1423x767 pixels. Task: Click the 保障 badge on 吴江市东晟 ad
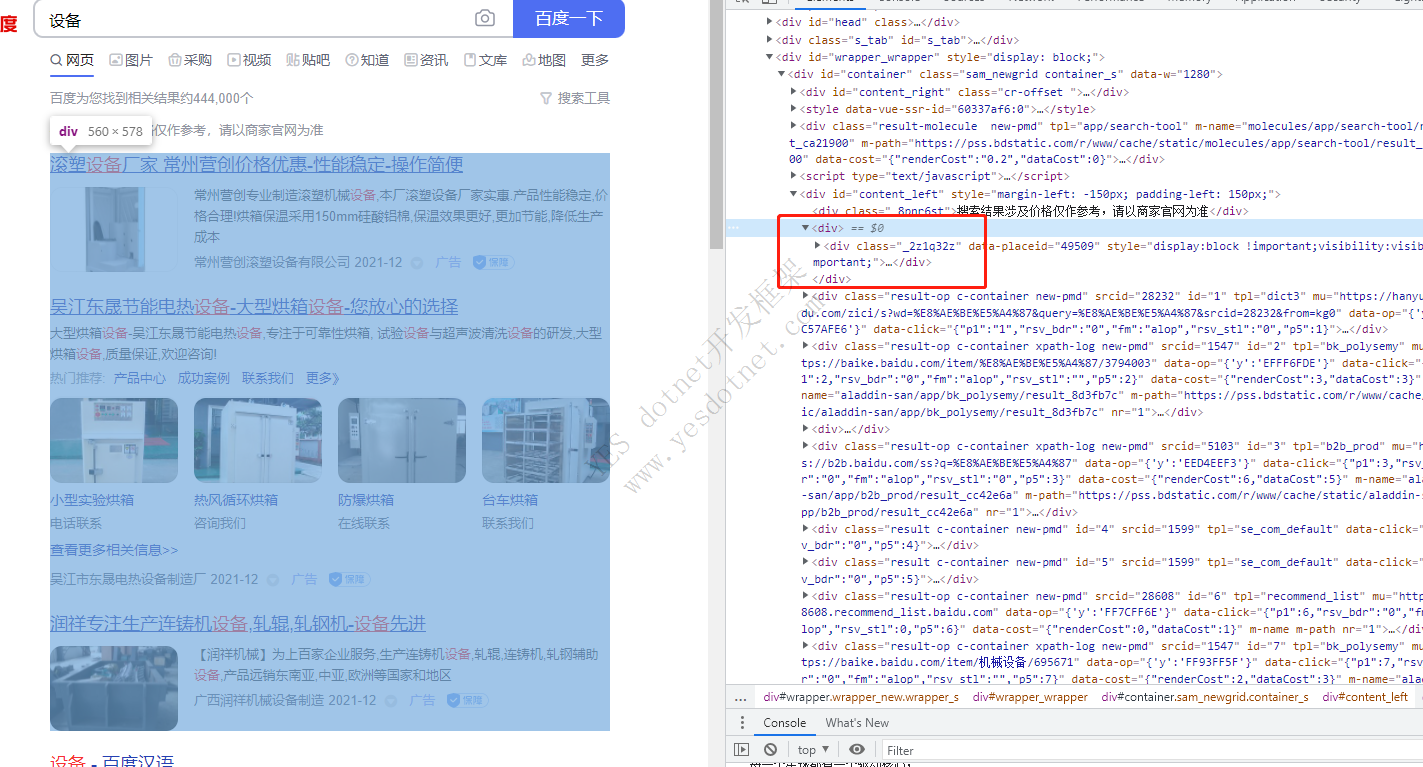348,579
